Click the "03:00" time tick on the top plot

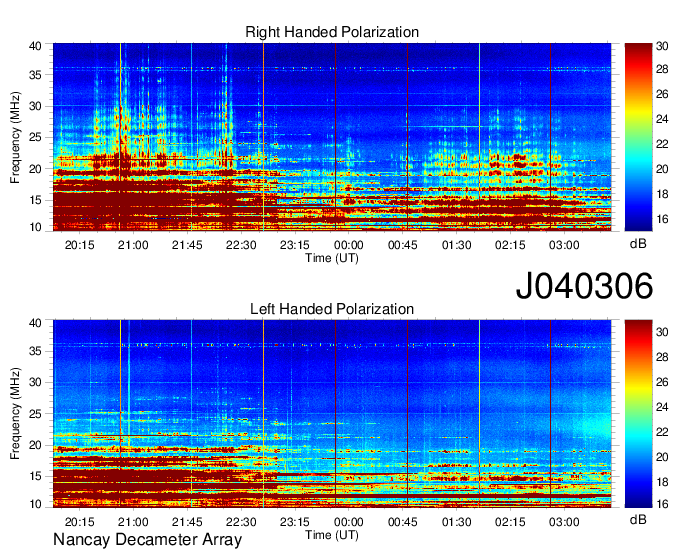pos(564,245)
